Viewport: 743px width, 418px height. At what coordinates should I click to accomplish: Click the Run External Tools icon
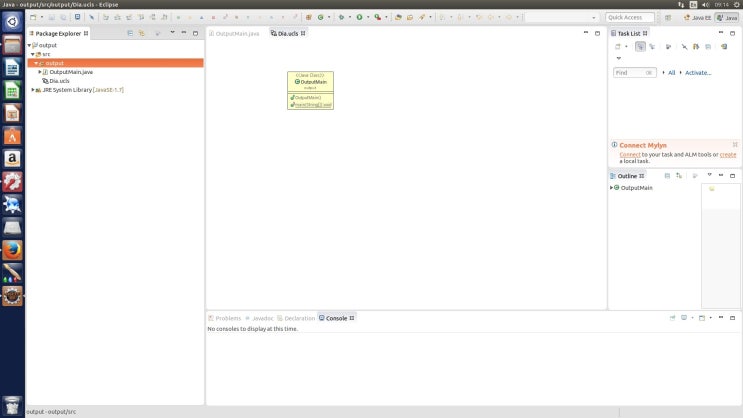[378, 17]
